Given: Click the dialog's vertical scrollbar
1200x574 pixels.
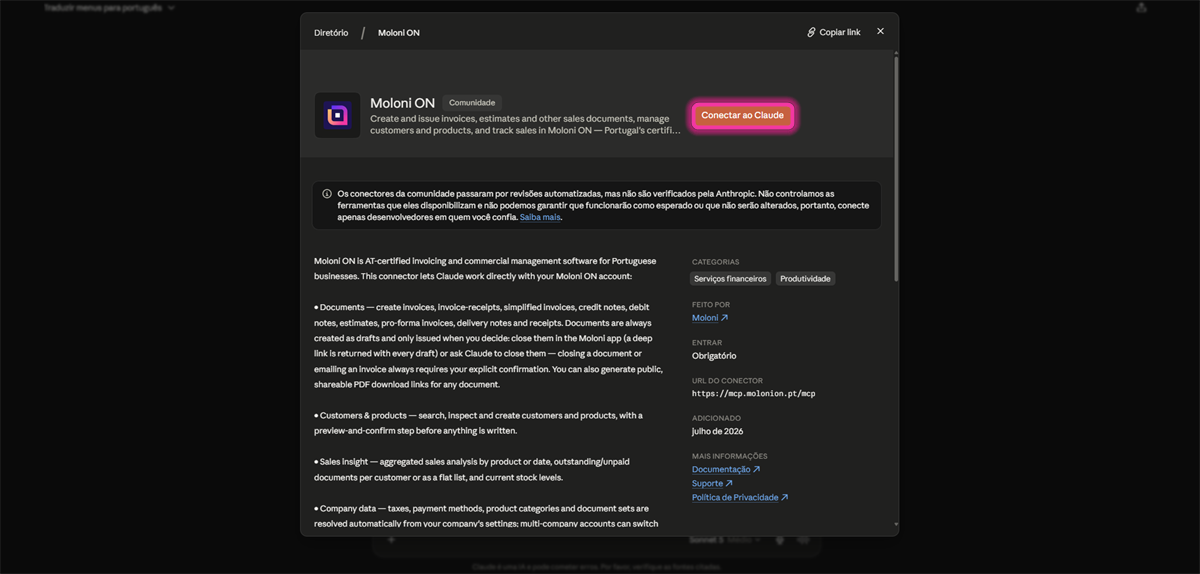Looking at the screenshot, I should (895, 170).
